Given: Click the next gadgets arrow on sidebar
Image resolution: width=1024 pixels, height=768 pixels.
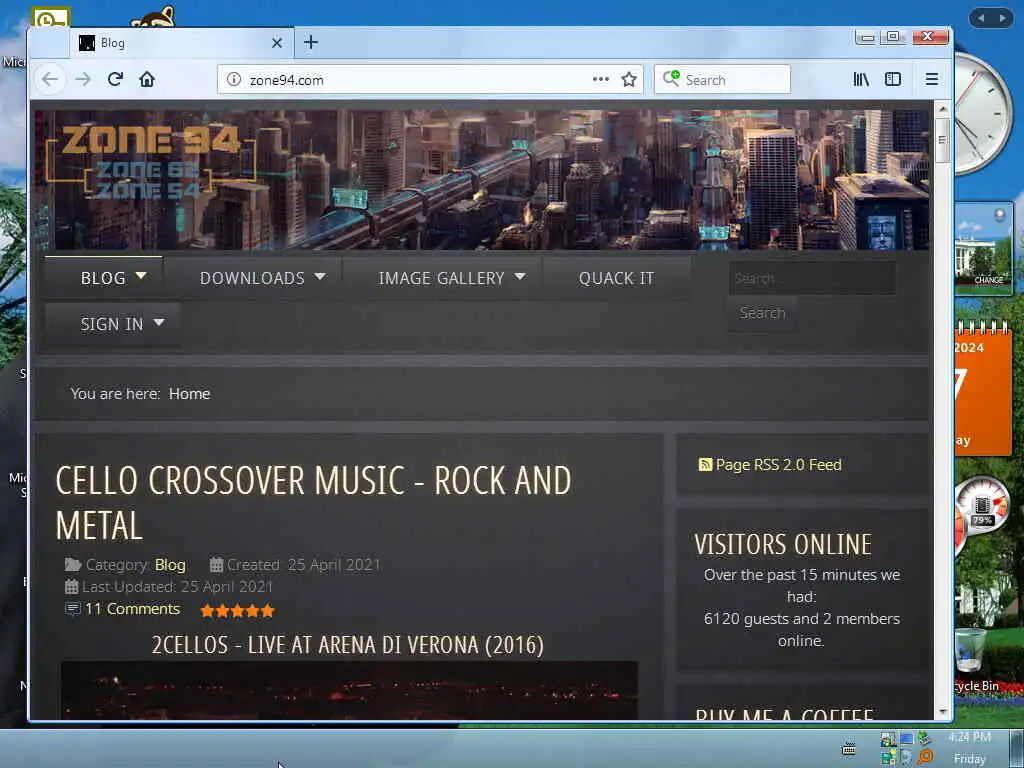Looking at the screenshot, I should pos(1002,18).
